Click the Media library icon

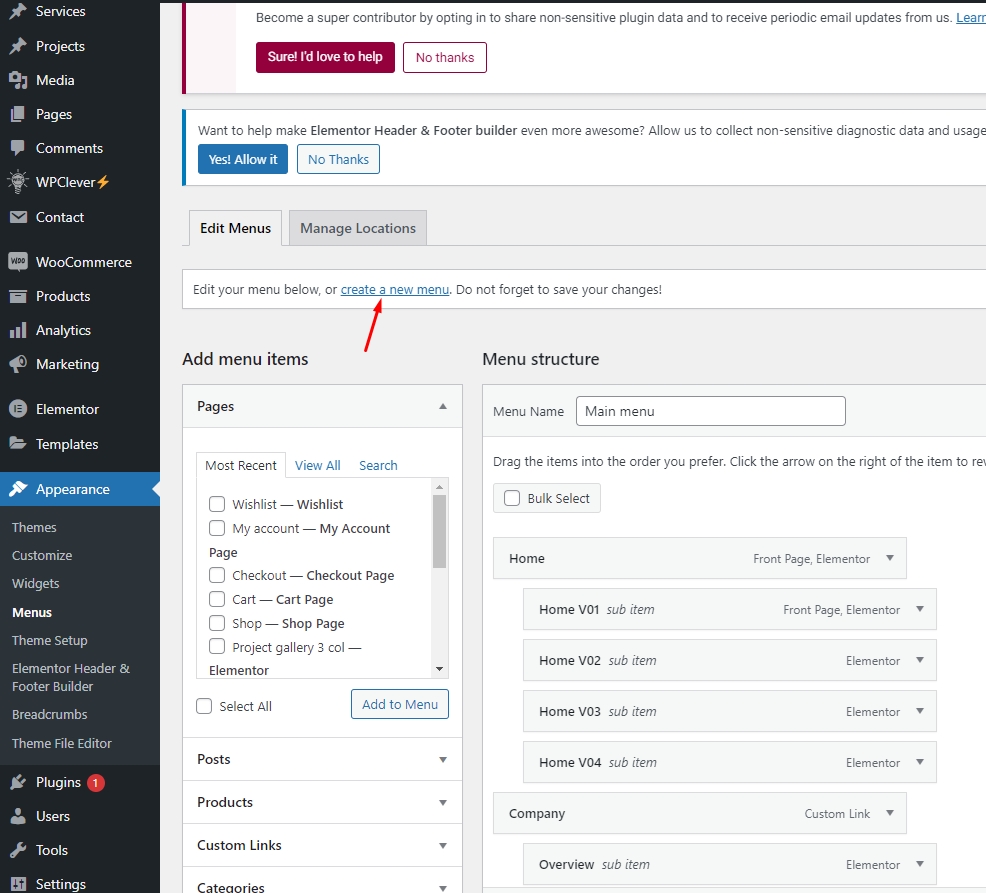17,80
